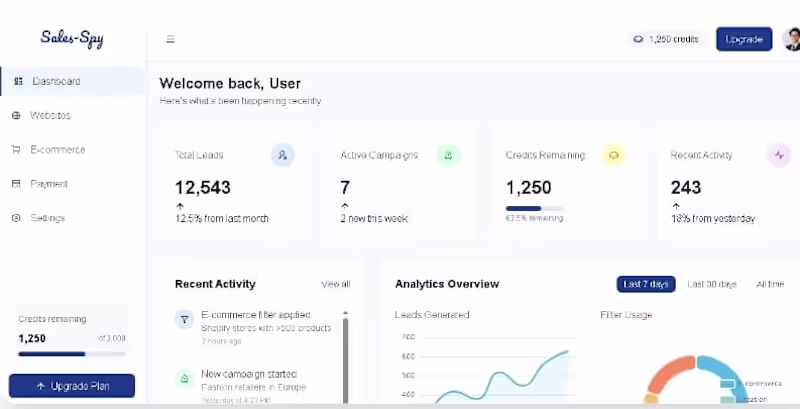Click the Active Campaigns value 7
This screenshot has height=409, width=800.
pyautogui.click(x=345, y=187)
